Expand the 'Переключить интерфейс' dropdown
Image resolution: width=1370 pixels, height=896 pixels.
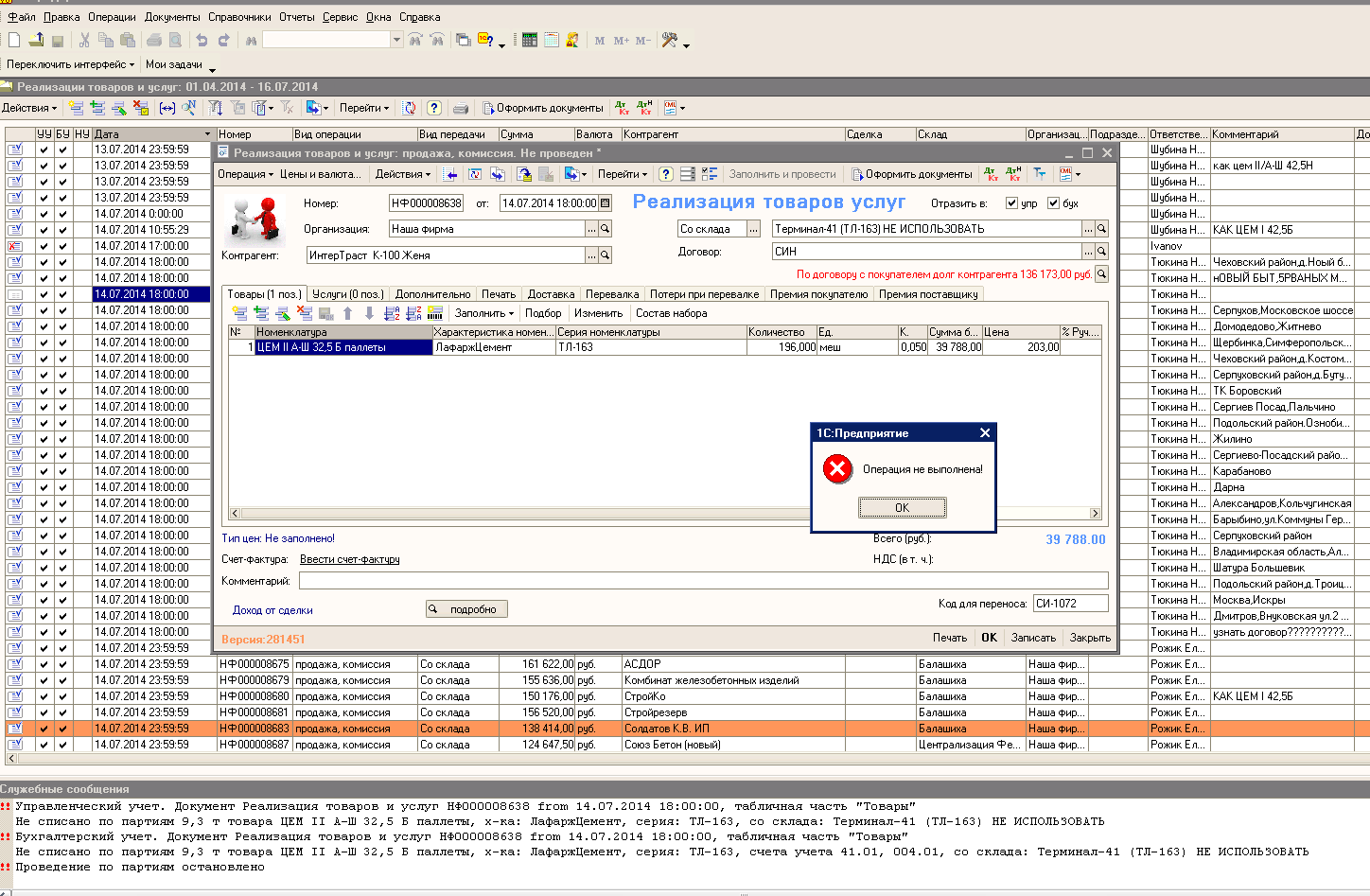click(70, 64)
